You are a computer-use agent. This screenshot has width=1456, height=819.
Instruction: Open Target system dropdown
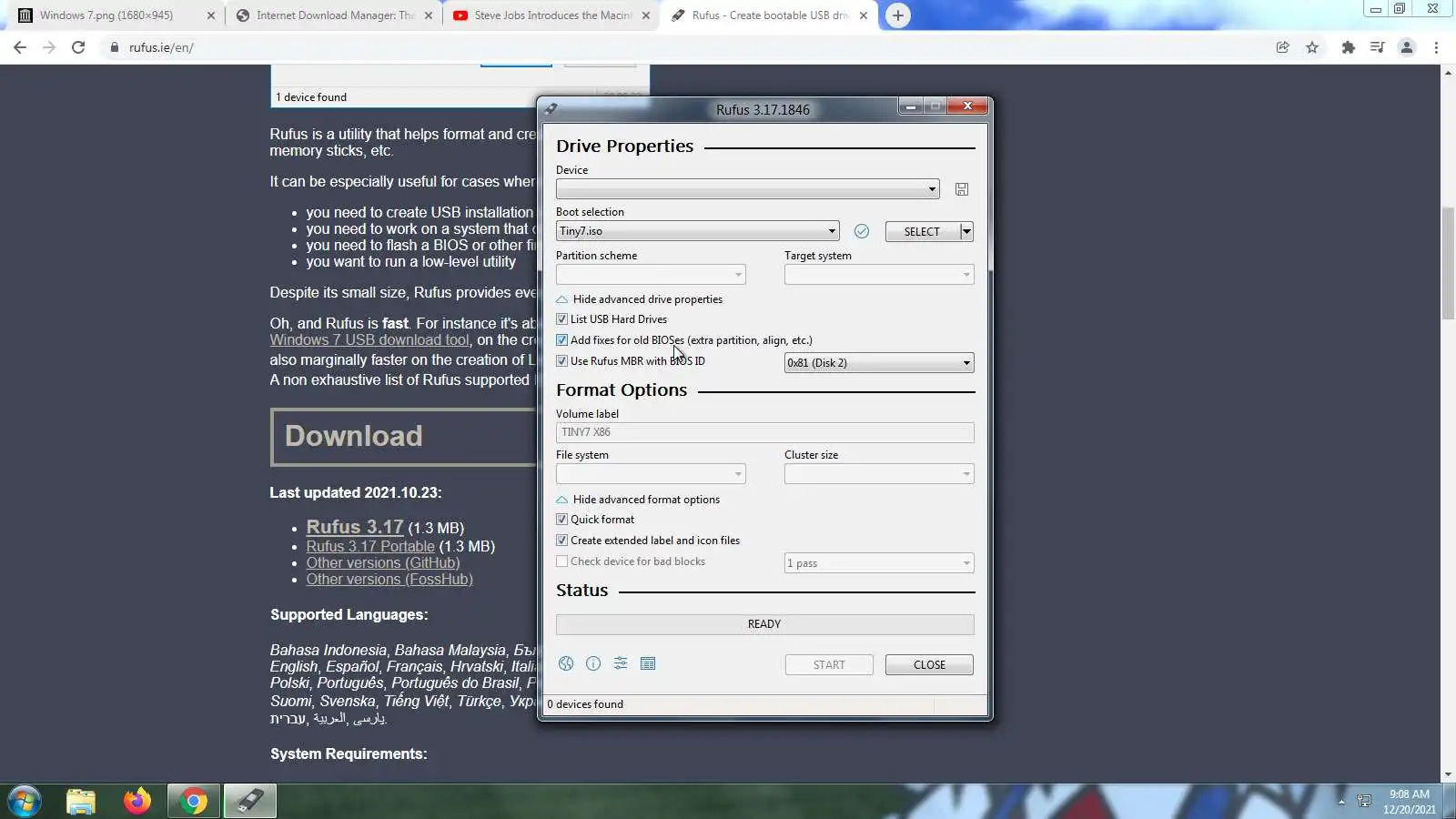tap(879, 274)
